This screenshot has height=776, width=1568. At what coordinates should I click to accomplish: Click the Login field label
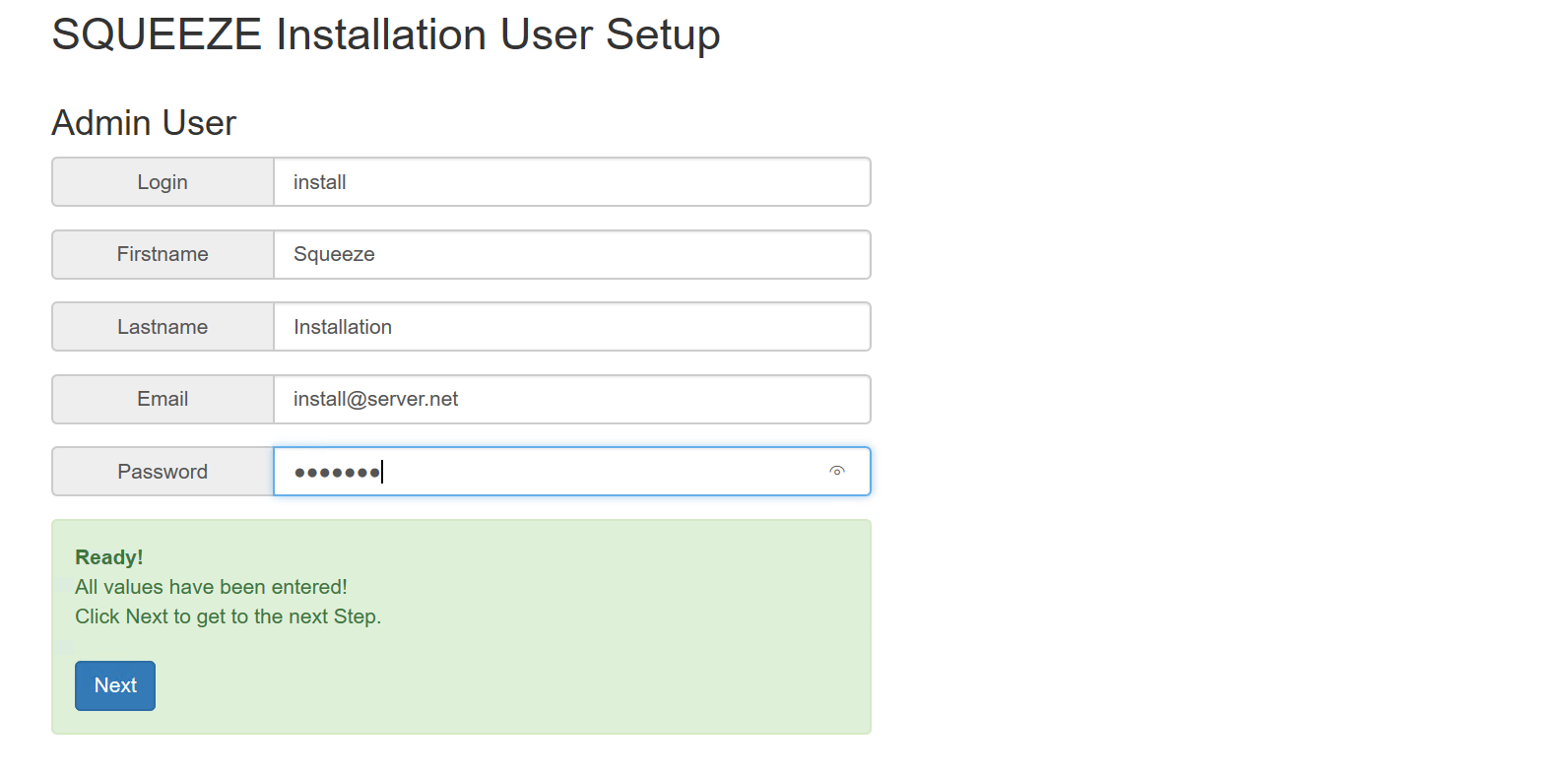(163, 182)
